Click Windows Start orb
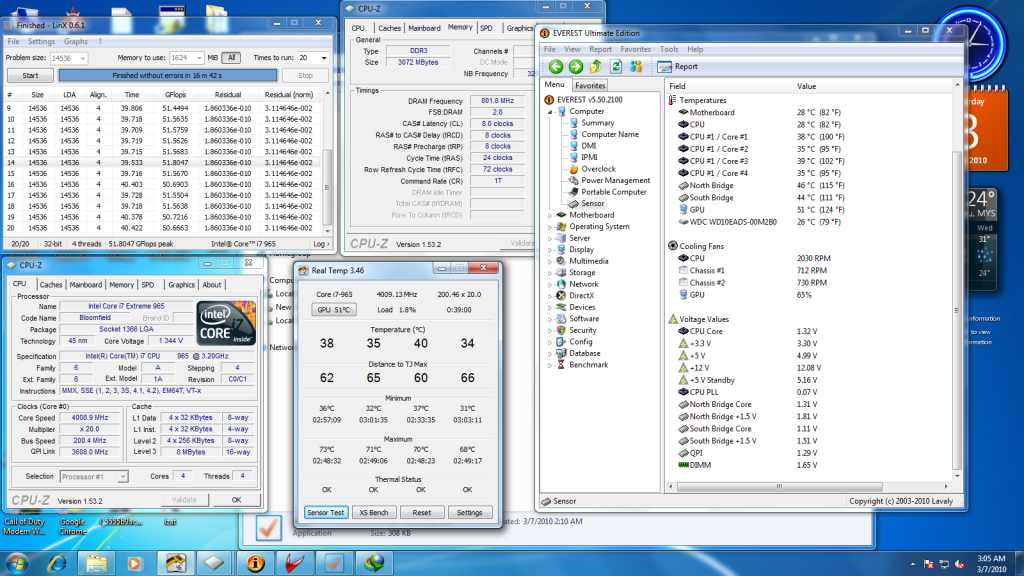 pyautogui.click(x=17, y=564)
